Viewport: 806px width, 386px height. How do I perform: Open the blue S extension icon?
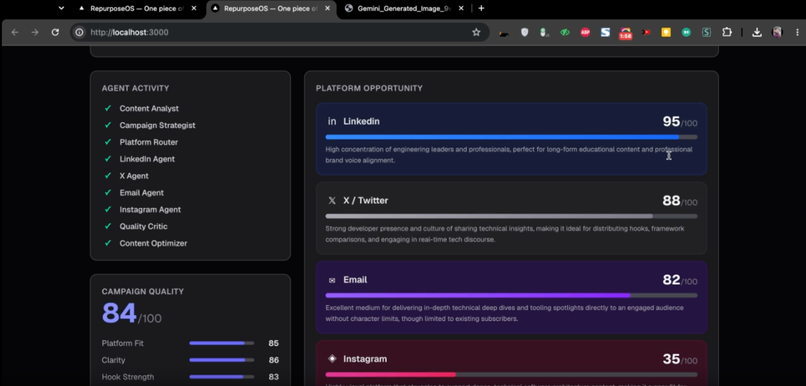click(x=606, y=32)
